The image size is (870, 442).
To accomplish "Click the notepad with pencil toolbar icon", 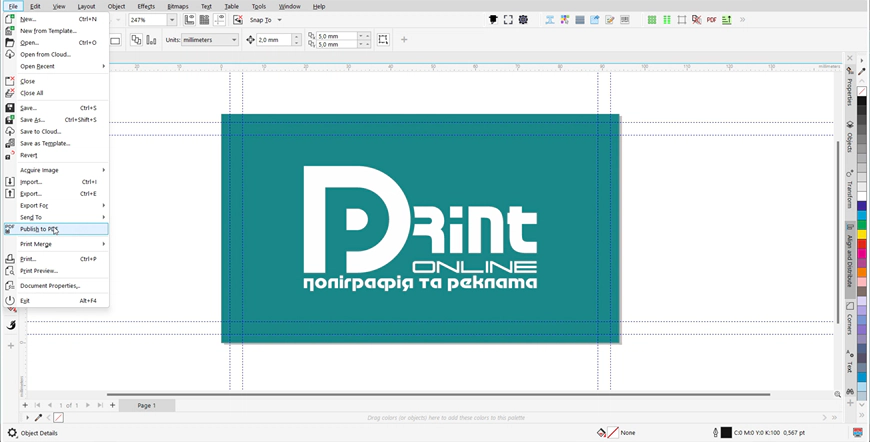I will pyautogui.click(x=610, y=20).
